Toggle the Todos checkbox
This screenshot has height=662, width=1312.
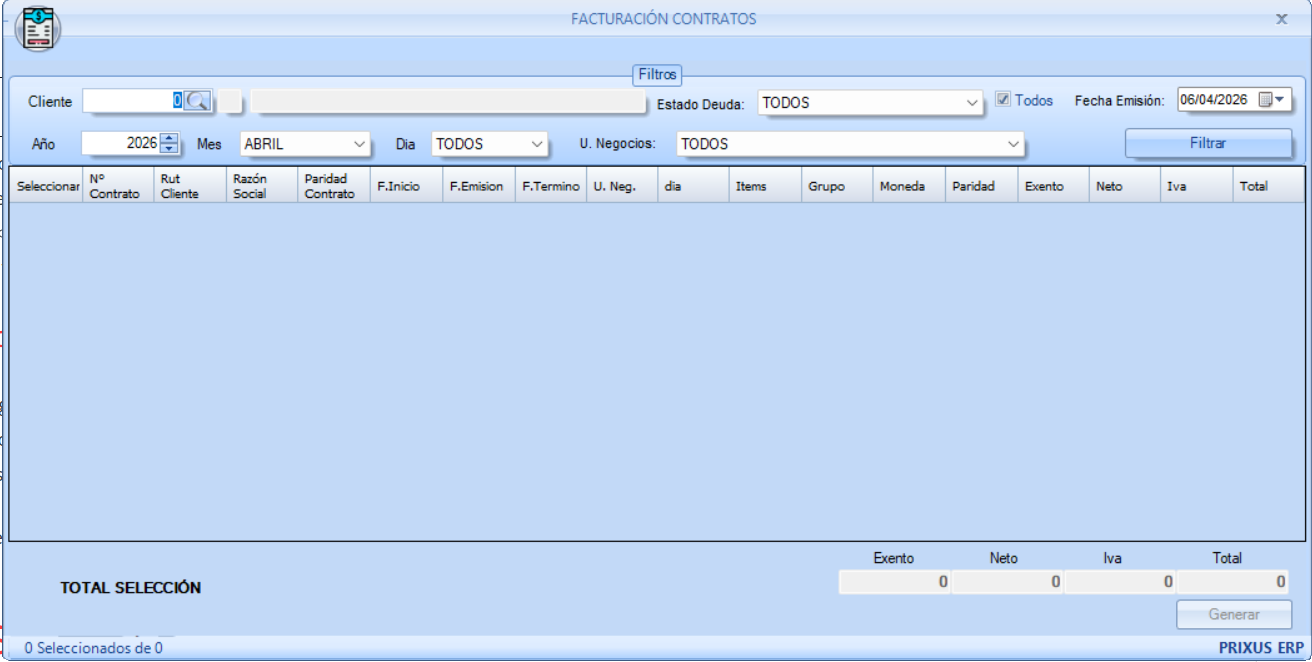pos(1003,100)
